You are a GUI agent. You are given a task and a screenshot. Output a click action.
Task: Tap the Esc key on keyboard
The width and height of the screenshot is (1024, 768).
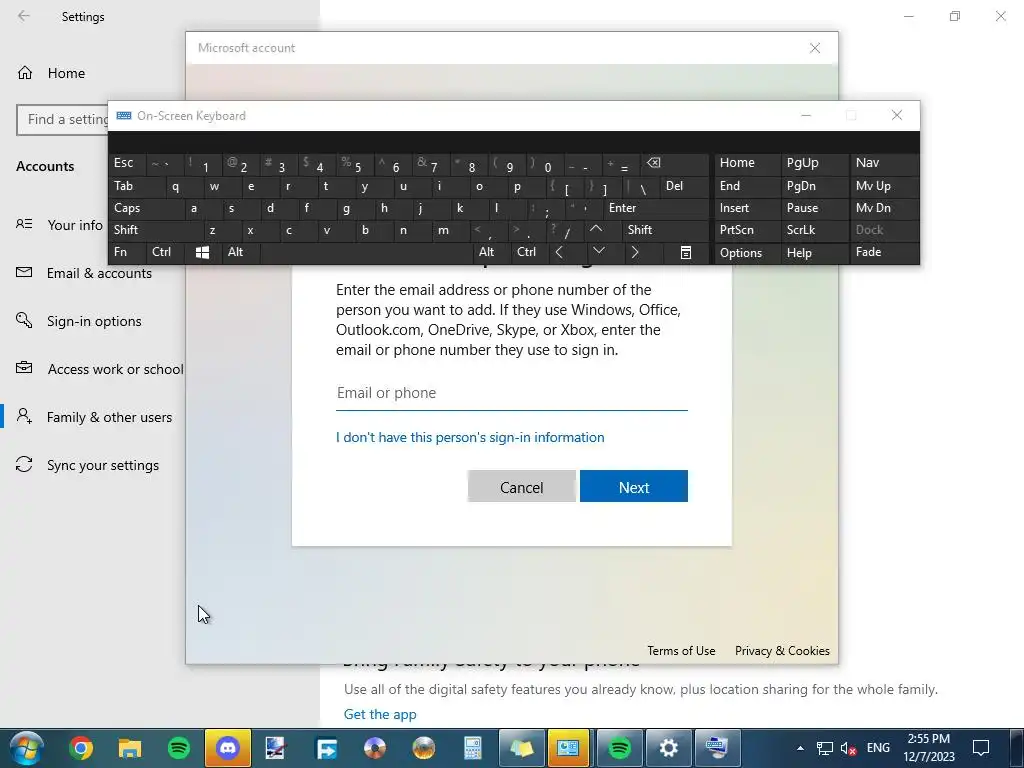tap(127, 163)
